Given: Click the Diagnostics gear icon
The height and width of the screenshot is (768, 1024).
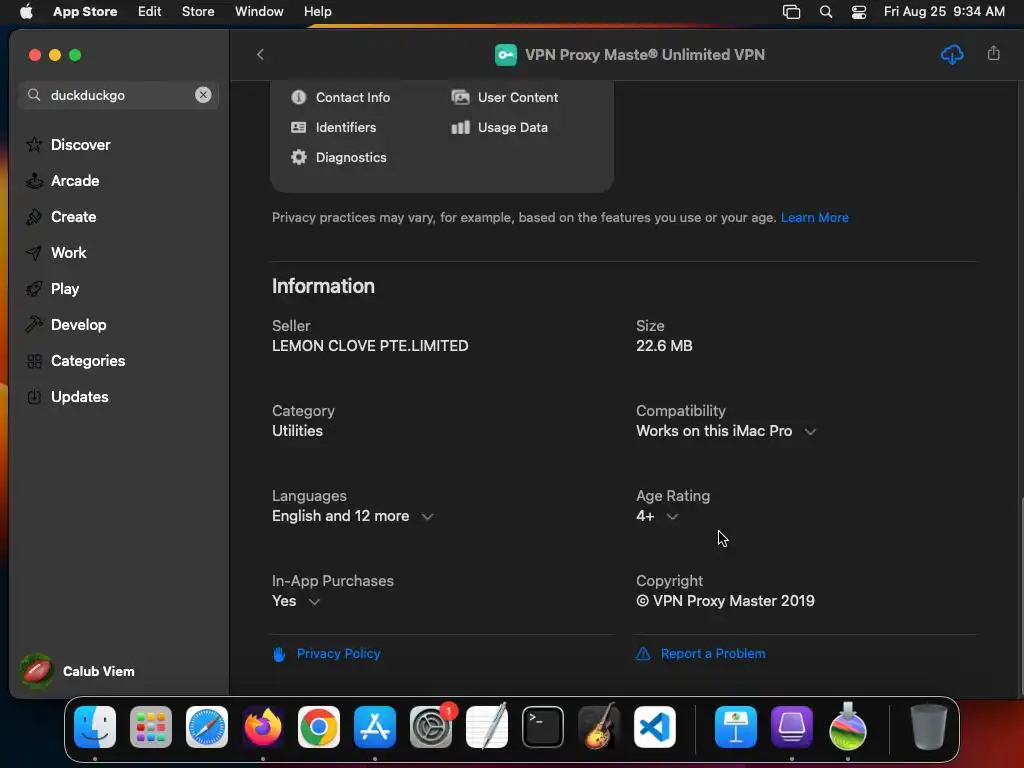Looking at the screenshot, I should [298, 157].
